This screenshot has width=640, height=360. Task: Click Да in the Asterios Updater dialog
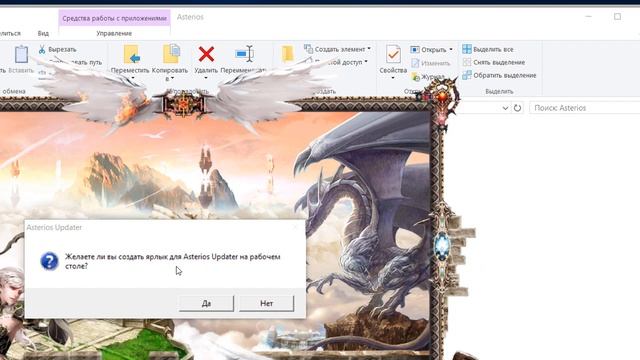[x=206, y=303]
